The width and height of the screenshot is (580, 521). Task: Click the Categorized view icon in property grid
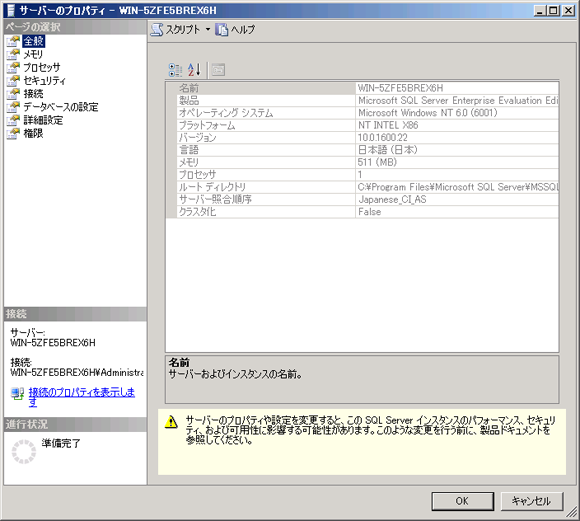tap(175, 70)
